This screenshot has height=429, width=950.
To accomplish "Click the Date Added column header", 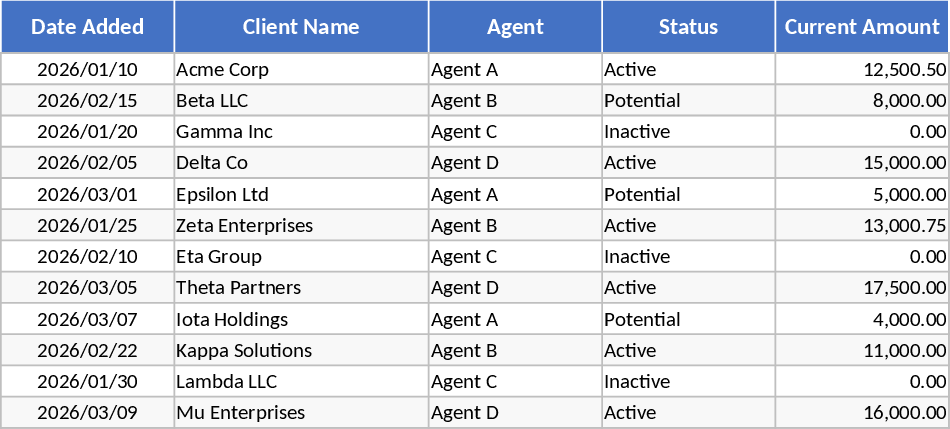I will tap(87, 27).
